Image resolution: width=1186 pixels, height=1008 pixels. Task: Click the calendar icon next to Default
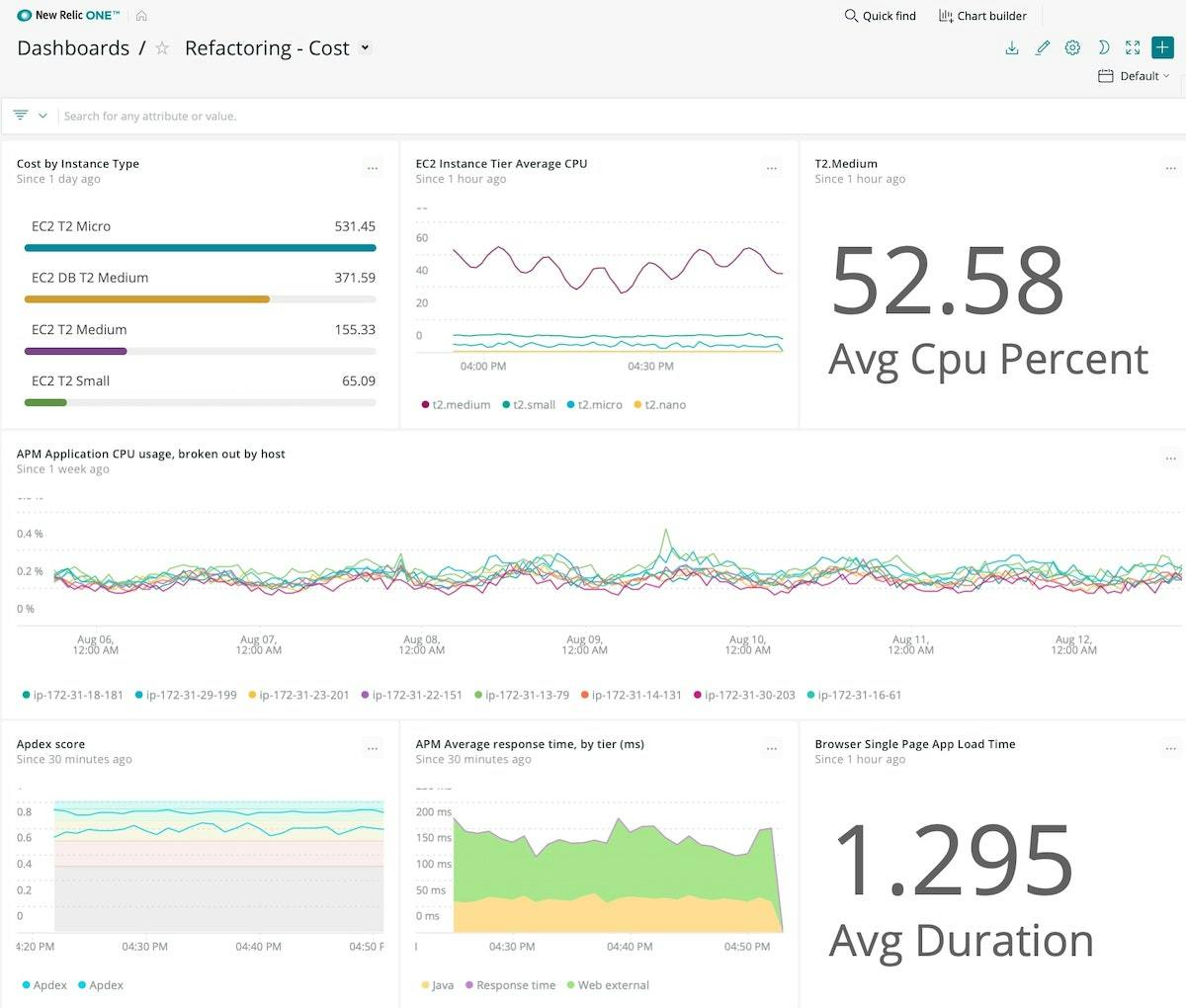(x=1106, y=76)
